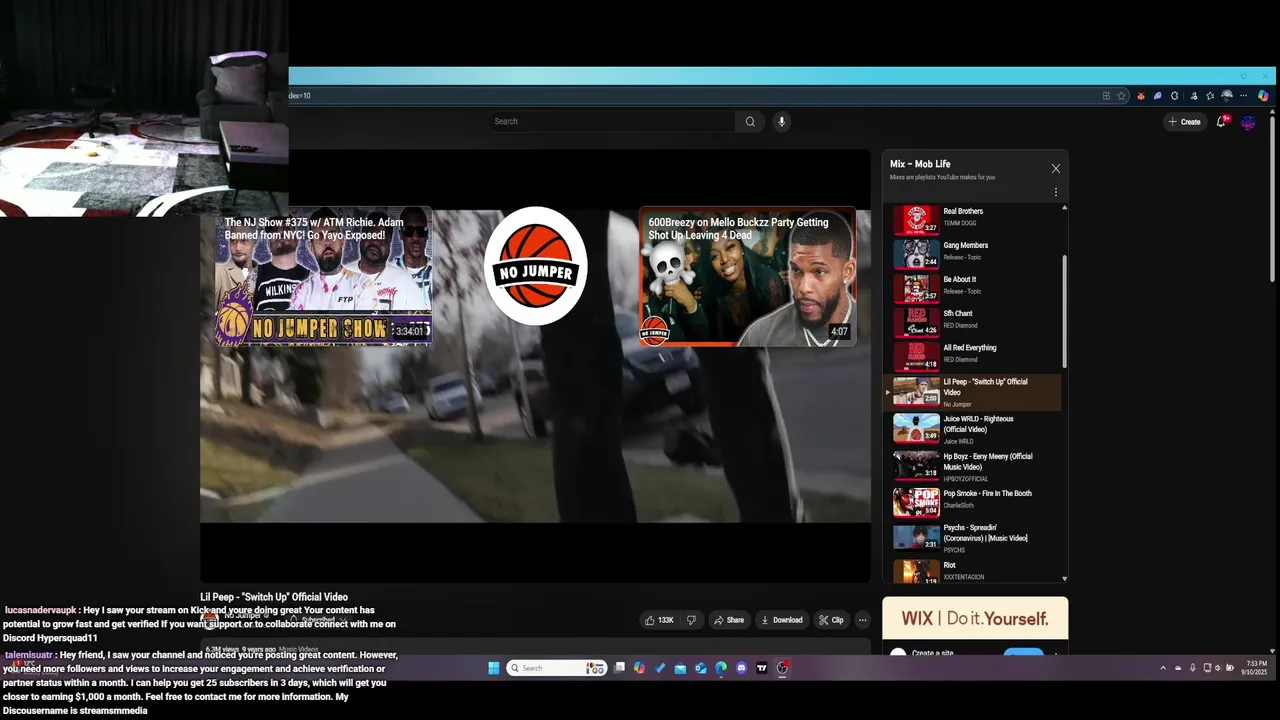Image resolution: width=1280 pixels, height=720 pixels.
Task: Open YouTube account avatar menu
Action: (x=1248, y=122)
